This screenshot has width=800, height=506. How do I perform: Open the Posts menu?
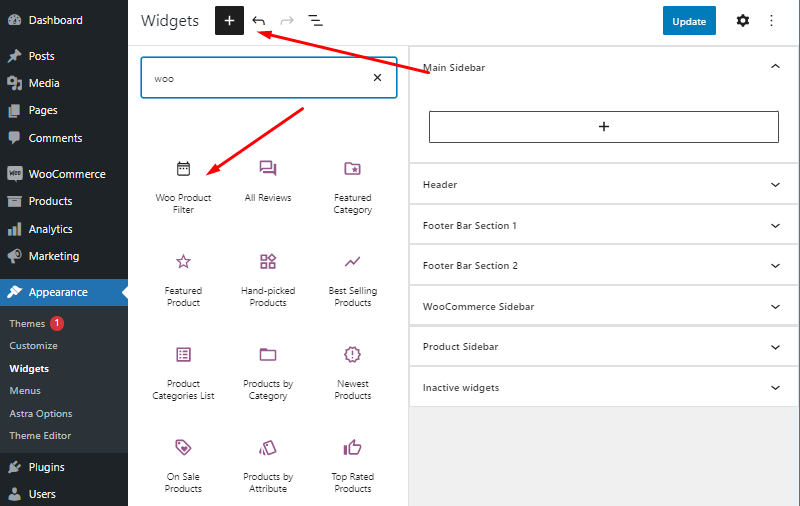[64, 56]
